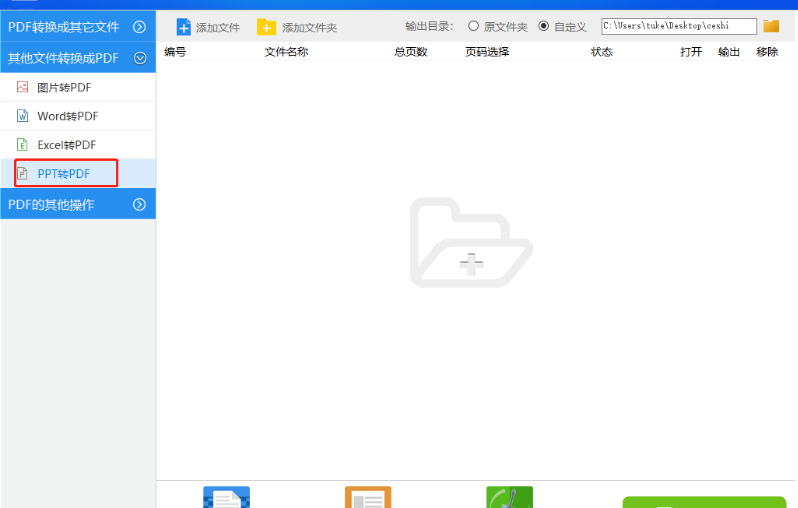The height and width of the screenshot is (508, 798).
Task: Click the blue document icon at bottom
Action: (x=226, y=497)
